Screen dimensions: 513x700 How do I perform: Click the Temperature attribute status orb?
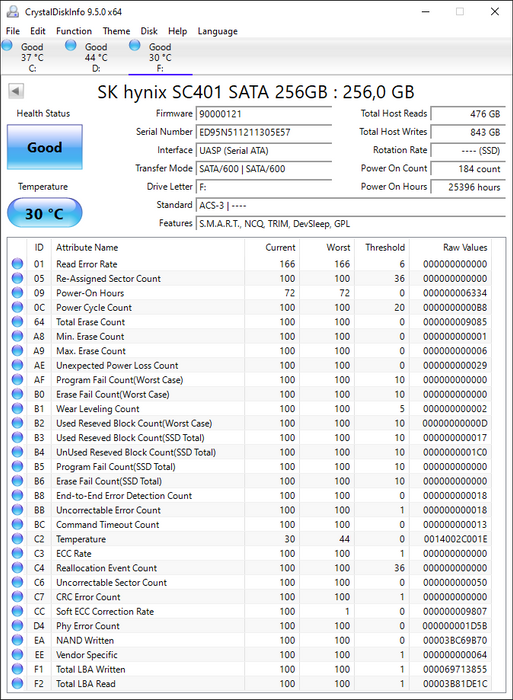pyautogui.click(x=17, y=539)
